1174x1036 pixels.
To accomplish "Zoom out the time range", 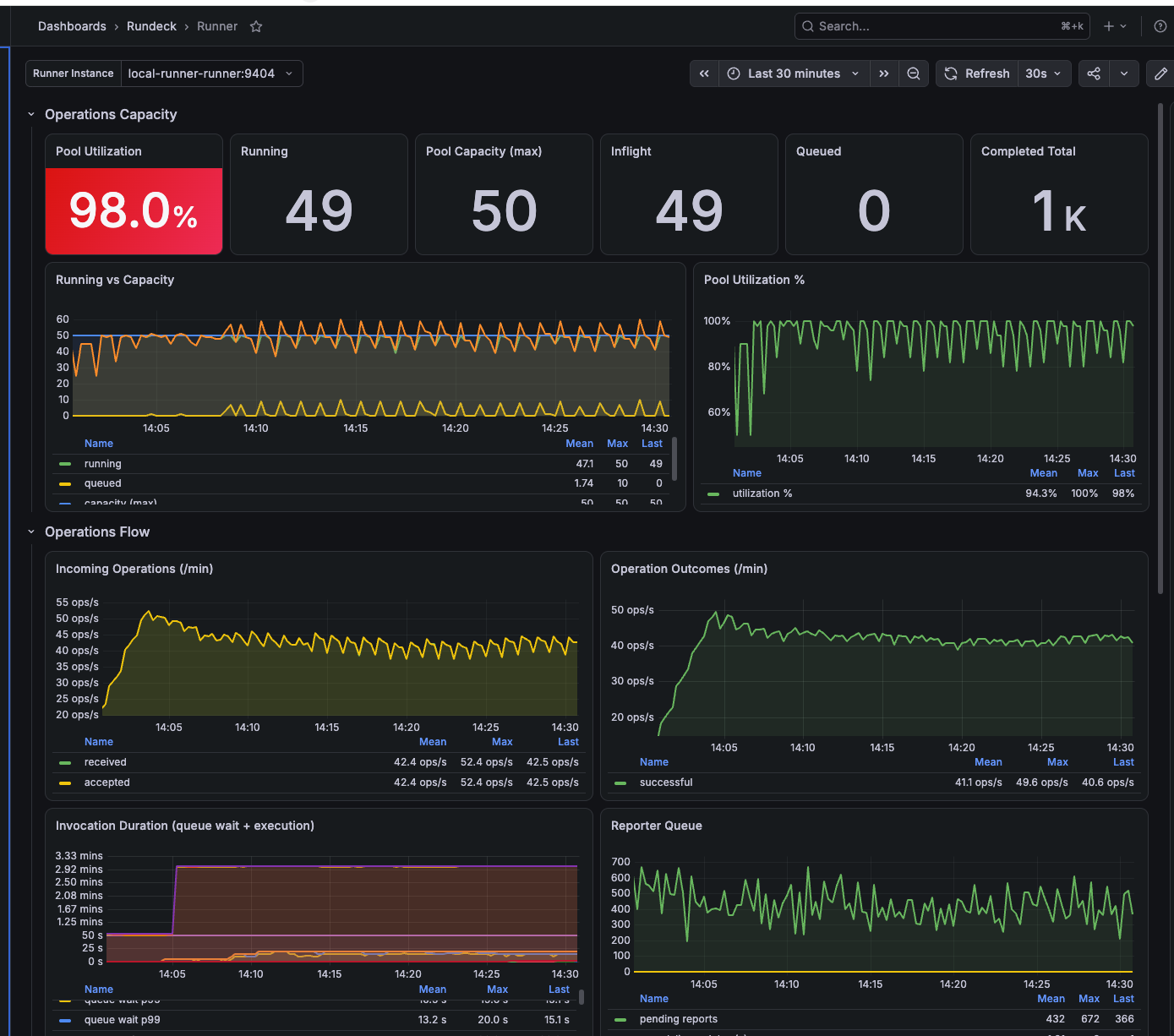I will 914,74.
